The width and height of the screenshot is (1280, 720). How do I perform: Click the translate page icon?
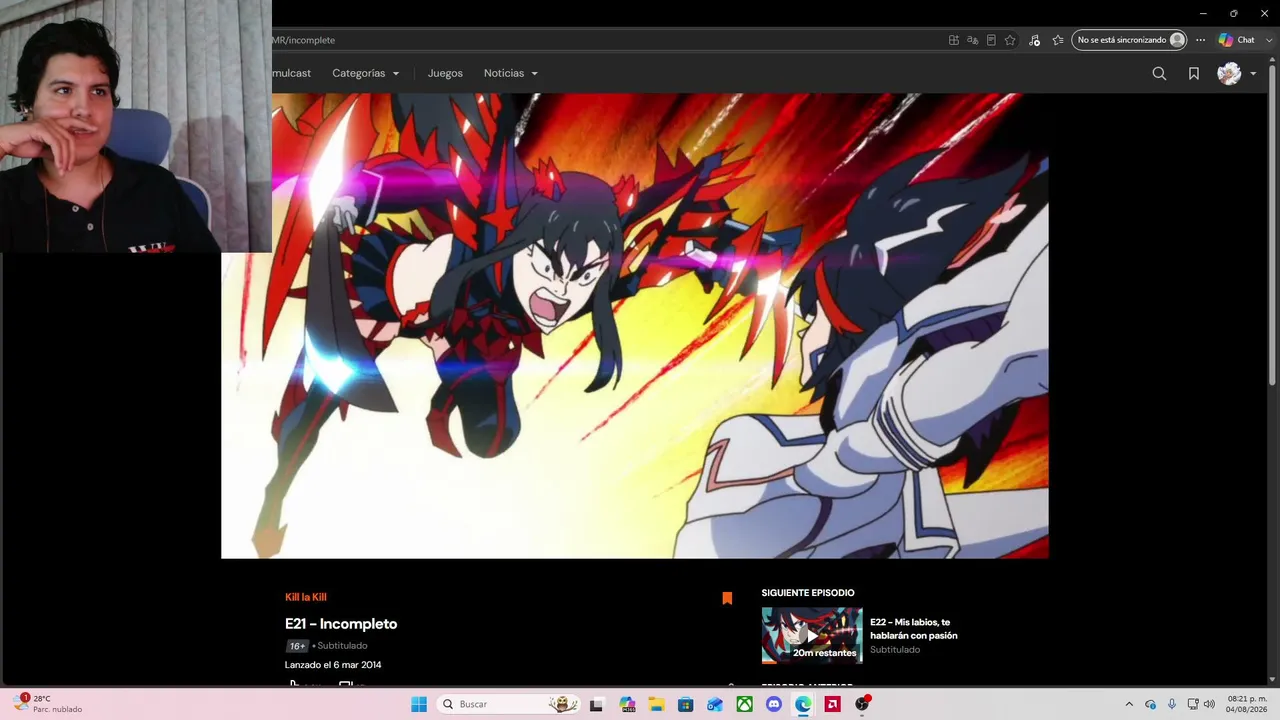coord(972,40)
